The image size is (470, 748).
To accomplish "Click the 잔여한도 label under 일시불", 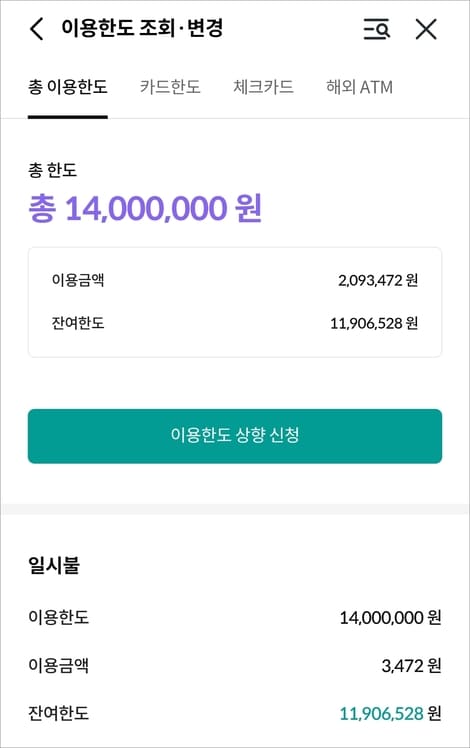I will point(59,713).
